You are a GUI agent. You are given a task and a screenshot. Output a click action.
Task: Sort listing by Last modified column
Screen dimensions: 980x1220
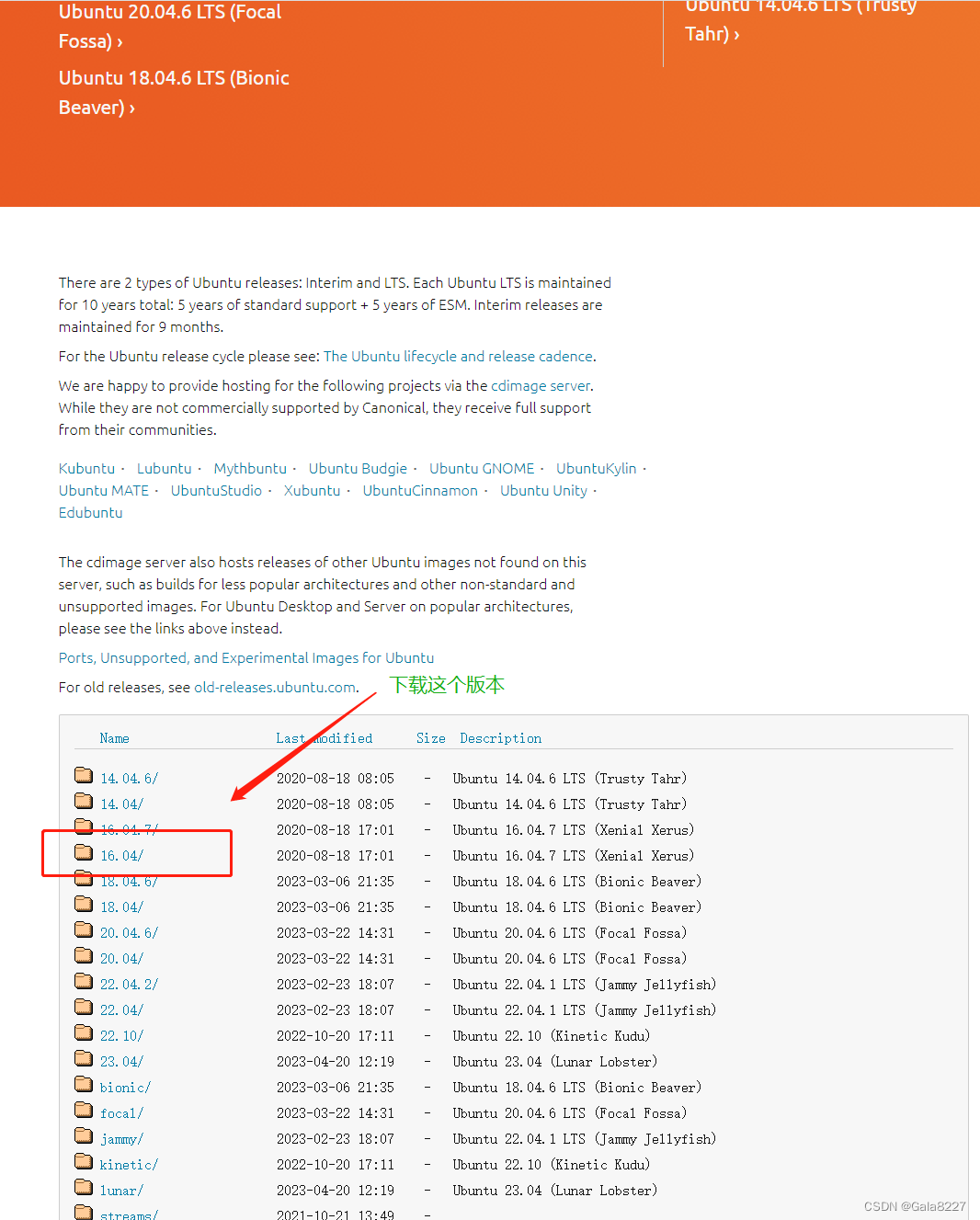pos(324,738)
